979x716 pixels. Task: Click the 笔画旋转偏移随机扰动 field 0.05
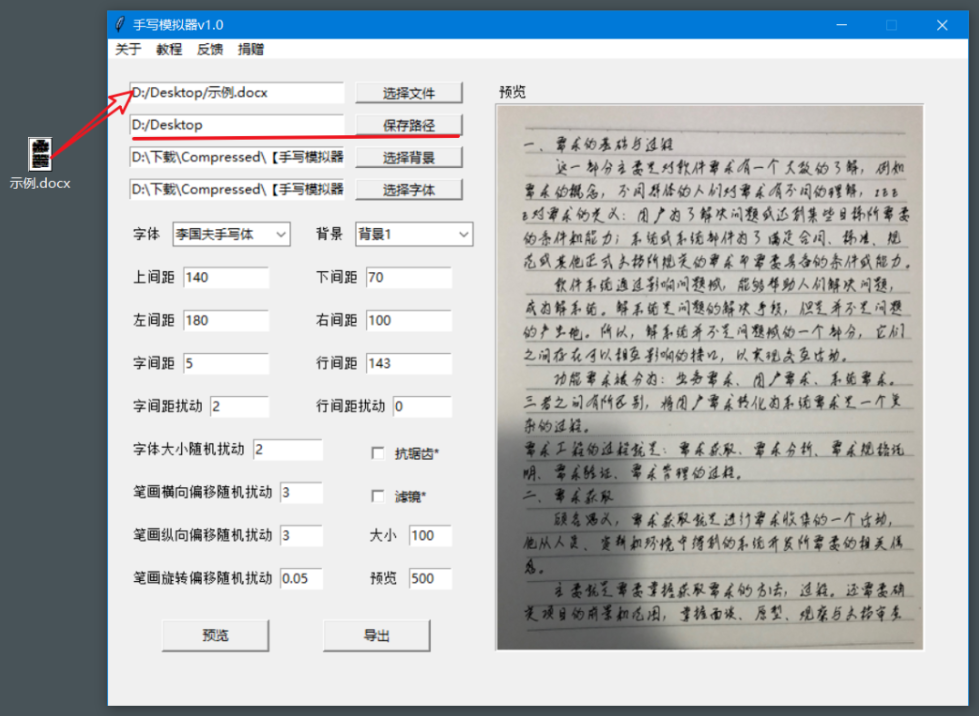302,578
